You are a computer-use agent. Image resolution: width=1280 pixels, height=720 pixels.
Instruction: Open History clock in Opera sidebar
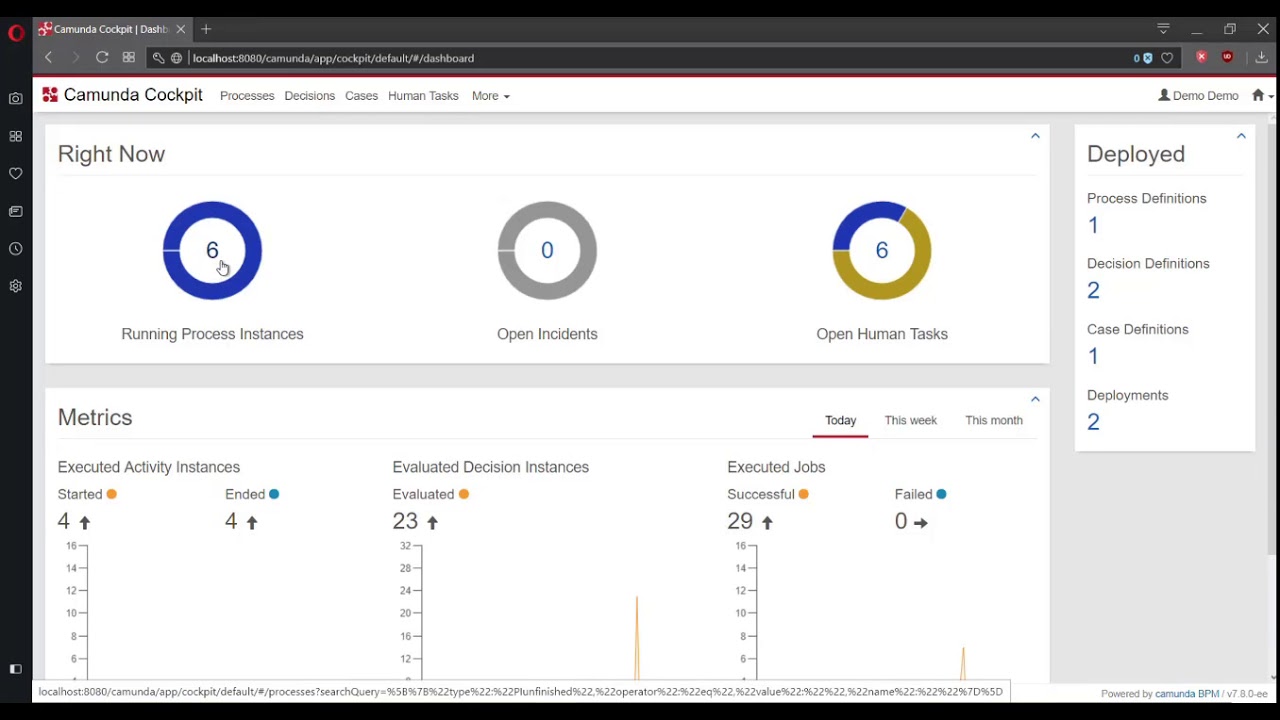click(16, 249)
